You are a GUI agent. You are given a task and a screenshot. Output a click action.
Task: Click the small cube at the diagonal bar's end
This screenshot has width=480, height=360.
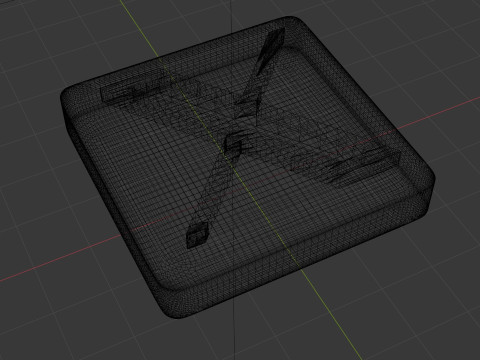pos(198,235)
